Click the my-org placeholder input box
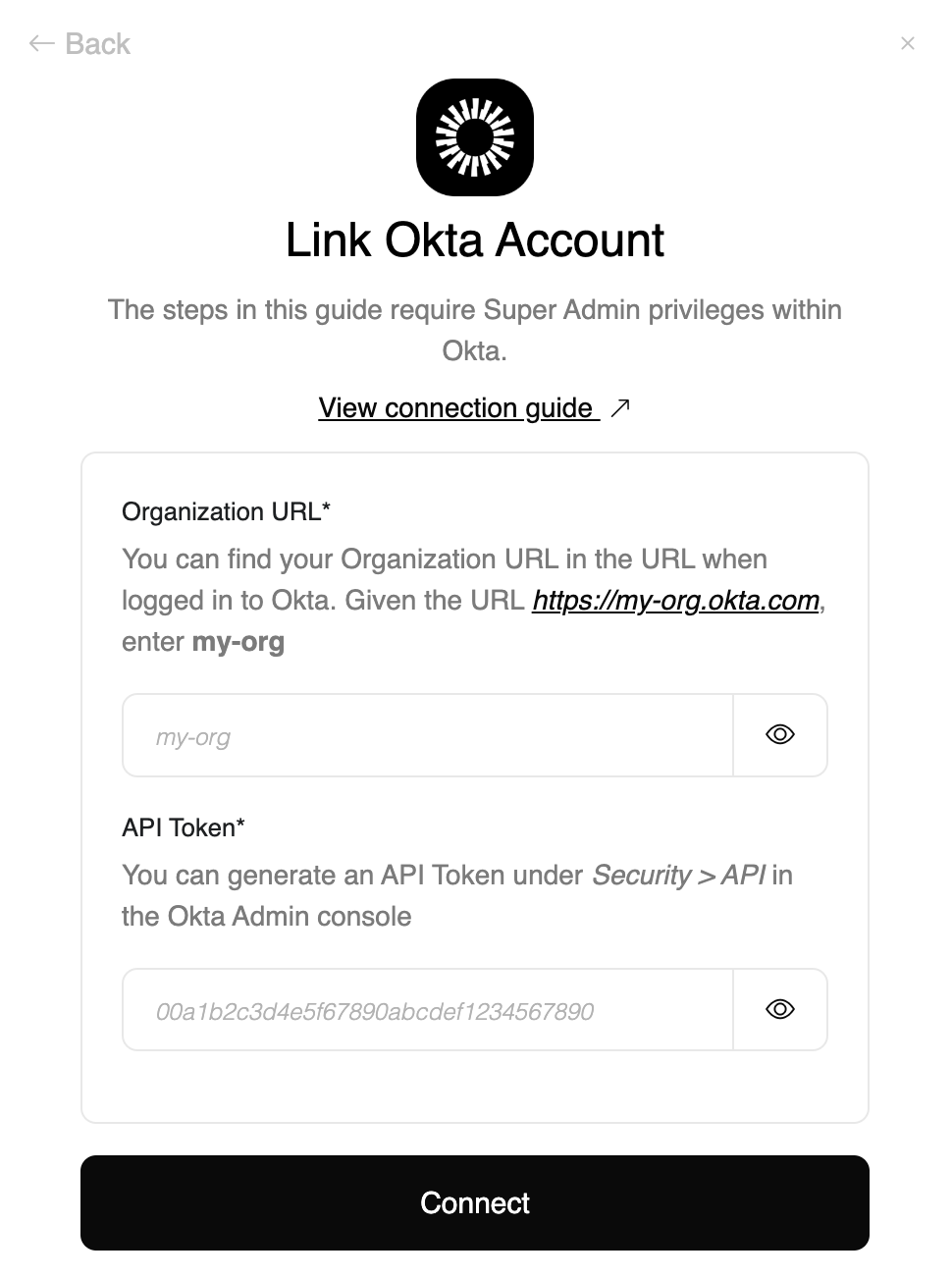The image size is (952, 1278). (x=427, y=734)
